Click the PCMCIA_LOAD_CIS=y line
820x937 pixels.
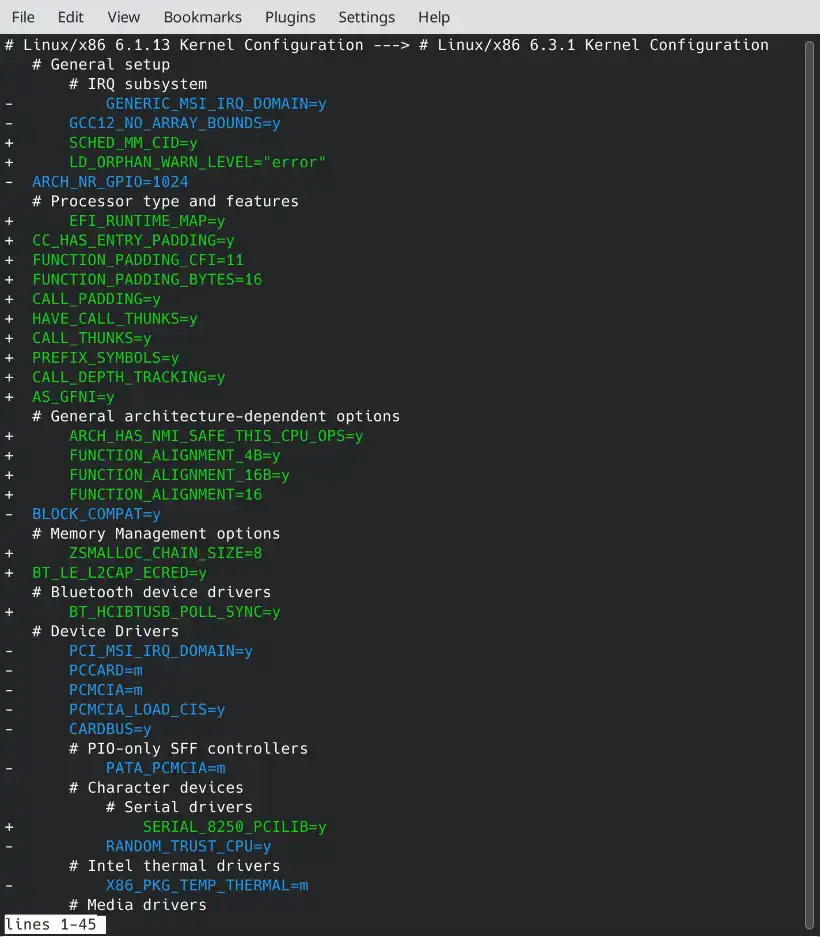click(147, 710)
